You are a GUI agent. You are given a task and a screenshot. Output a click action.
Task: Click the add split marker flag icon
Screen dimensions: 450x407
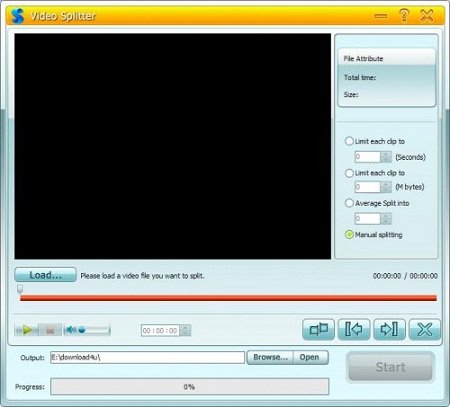[x=318, y=329]
